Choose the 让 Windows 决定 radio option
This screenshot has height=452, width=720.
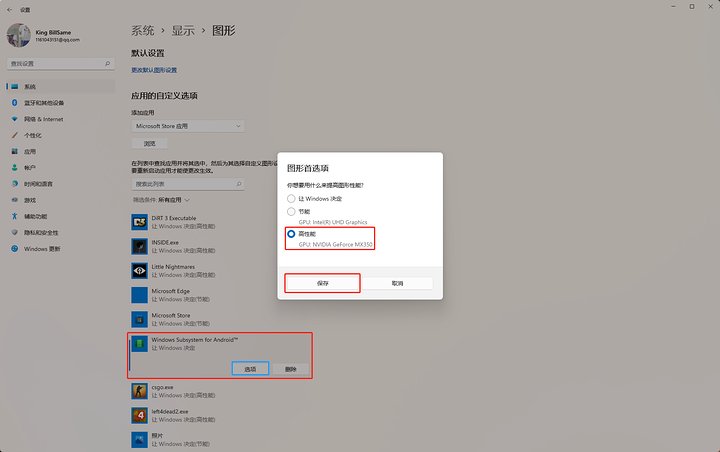click(291, 199)
